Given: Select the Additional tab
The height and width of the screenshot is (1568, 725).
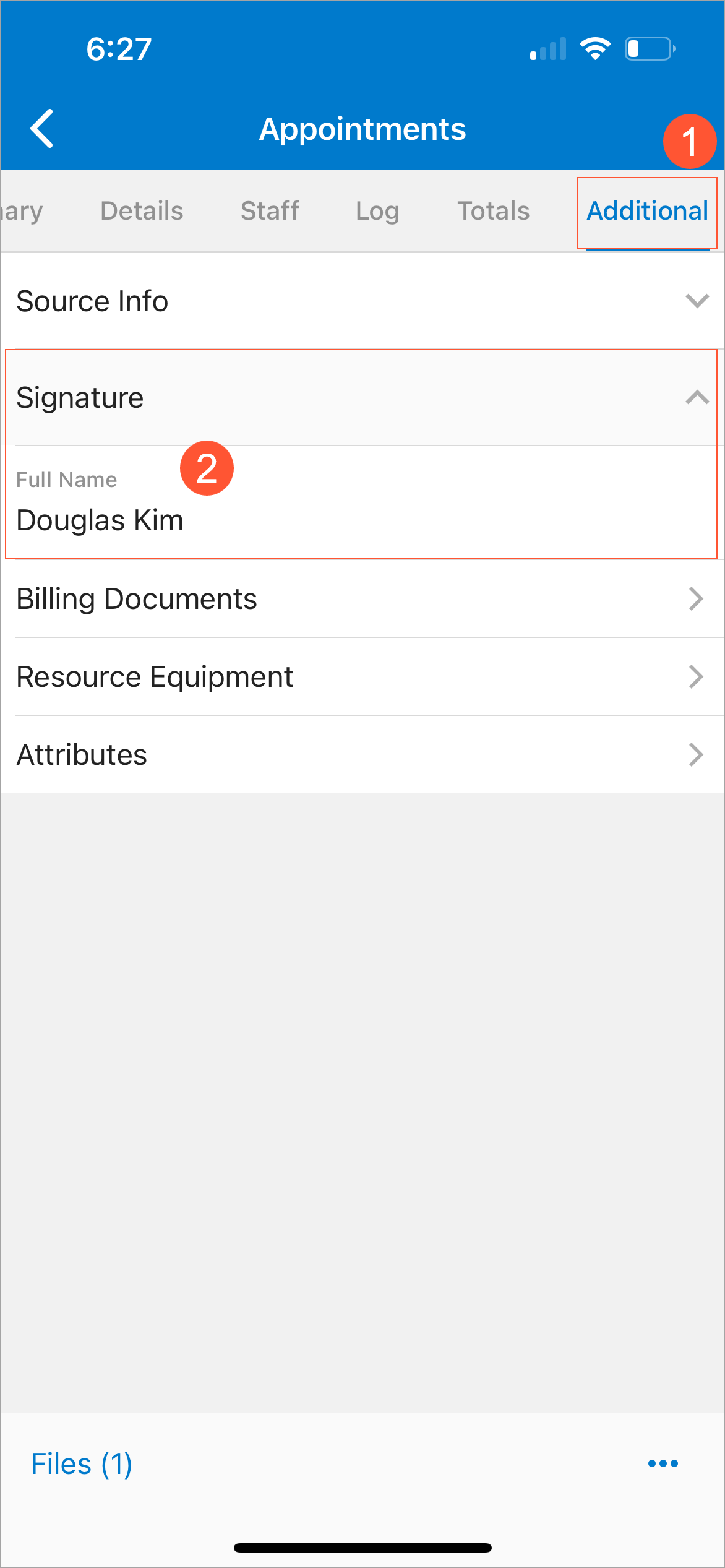Looking at the screenshot, I should click(x=647, y=211).
